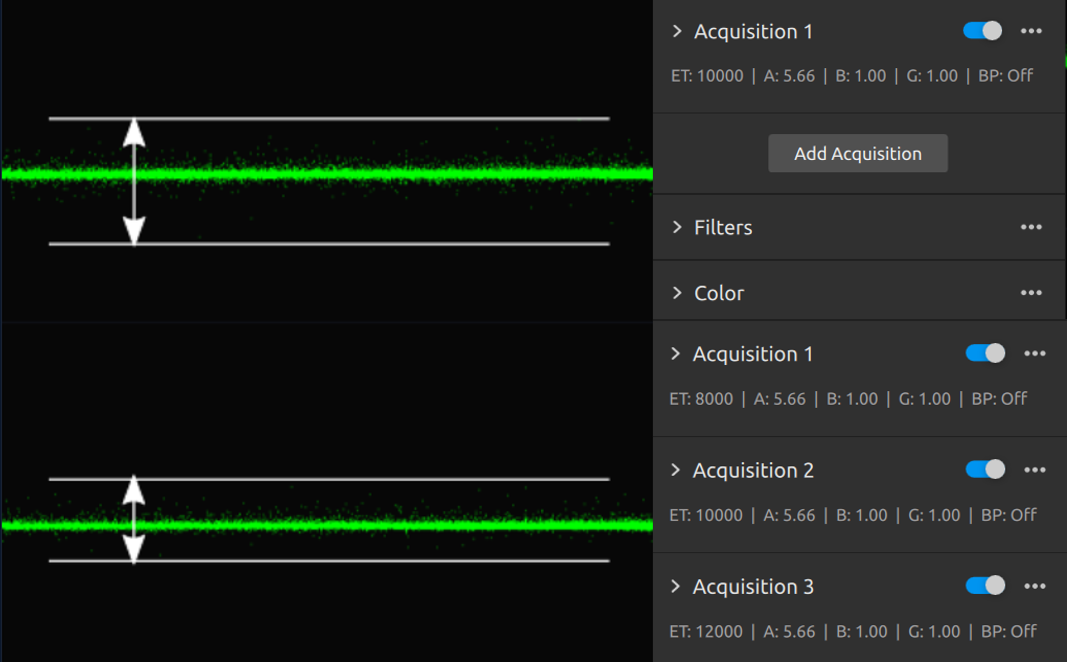
Task: Click the double-headed arrow in the upper plot
Action: pyautogui.click(x=134, y=181)
